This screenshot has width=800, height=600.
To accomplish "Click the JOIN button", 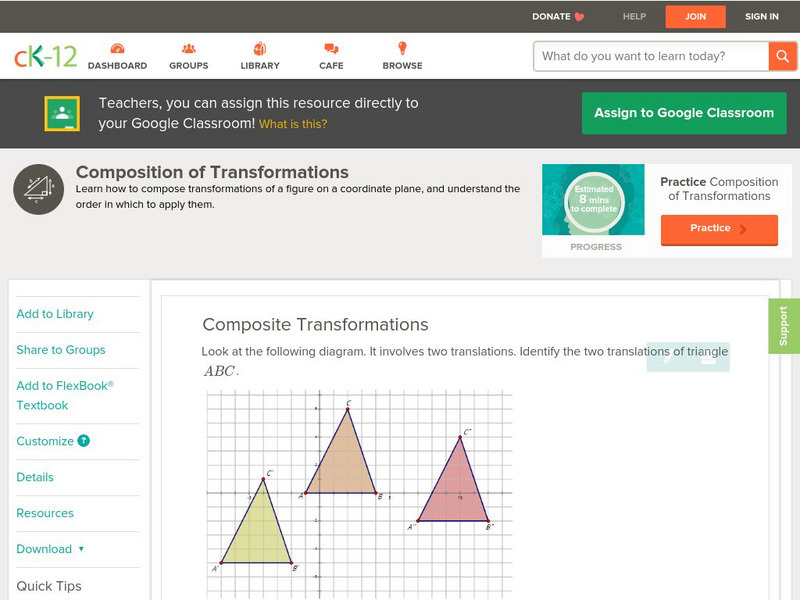I will click(696, 16).
